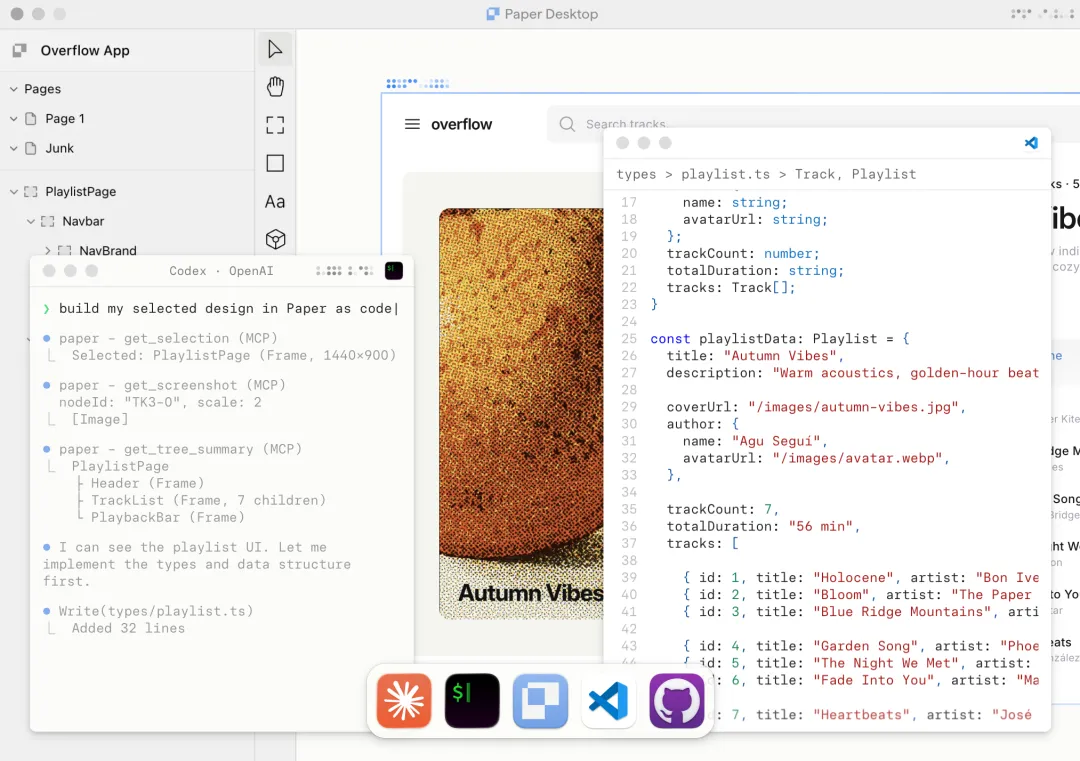Select the Text tool
The width and height of the screenshot is (1080, 761).
(275, 202)
